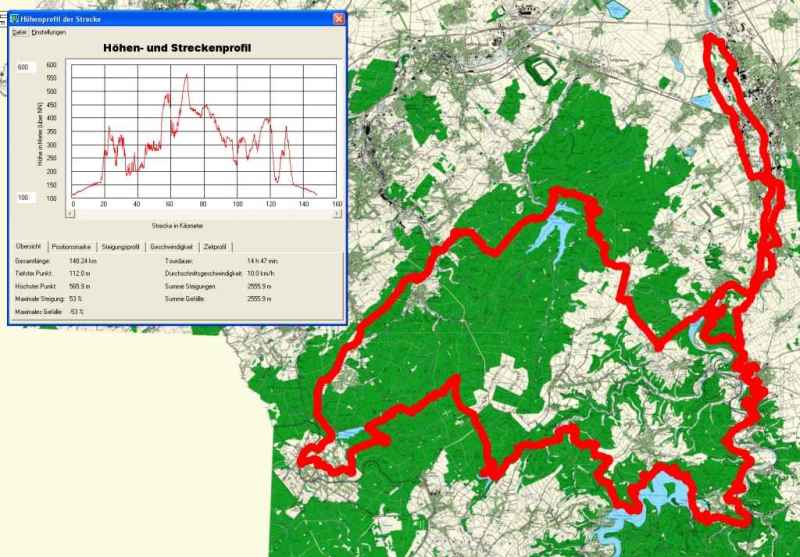Click the highest peak of the elevation curve
This screenshot has width=800, height=557.
[x=185, y=74]
